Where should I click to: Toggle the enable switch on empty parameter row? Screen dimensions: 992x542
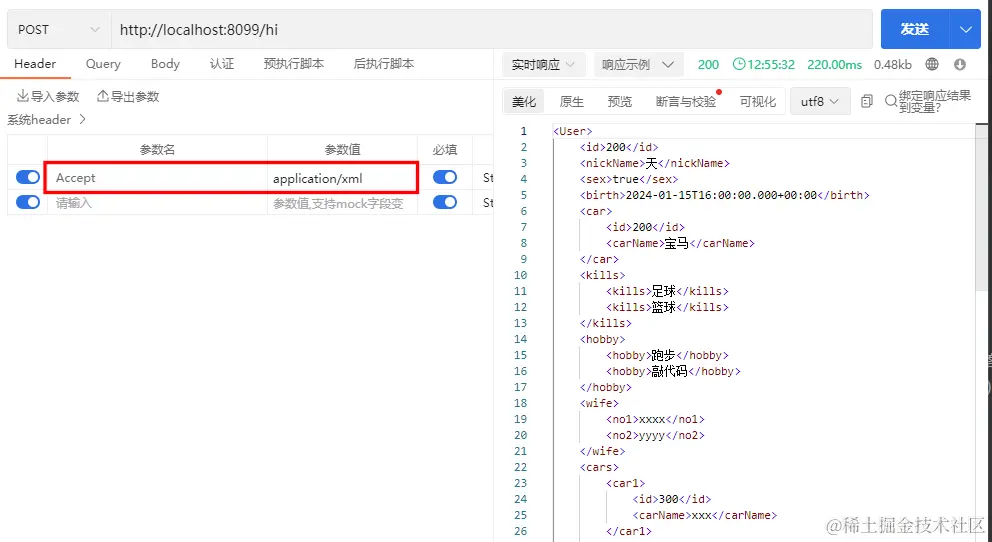(28, 202)
